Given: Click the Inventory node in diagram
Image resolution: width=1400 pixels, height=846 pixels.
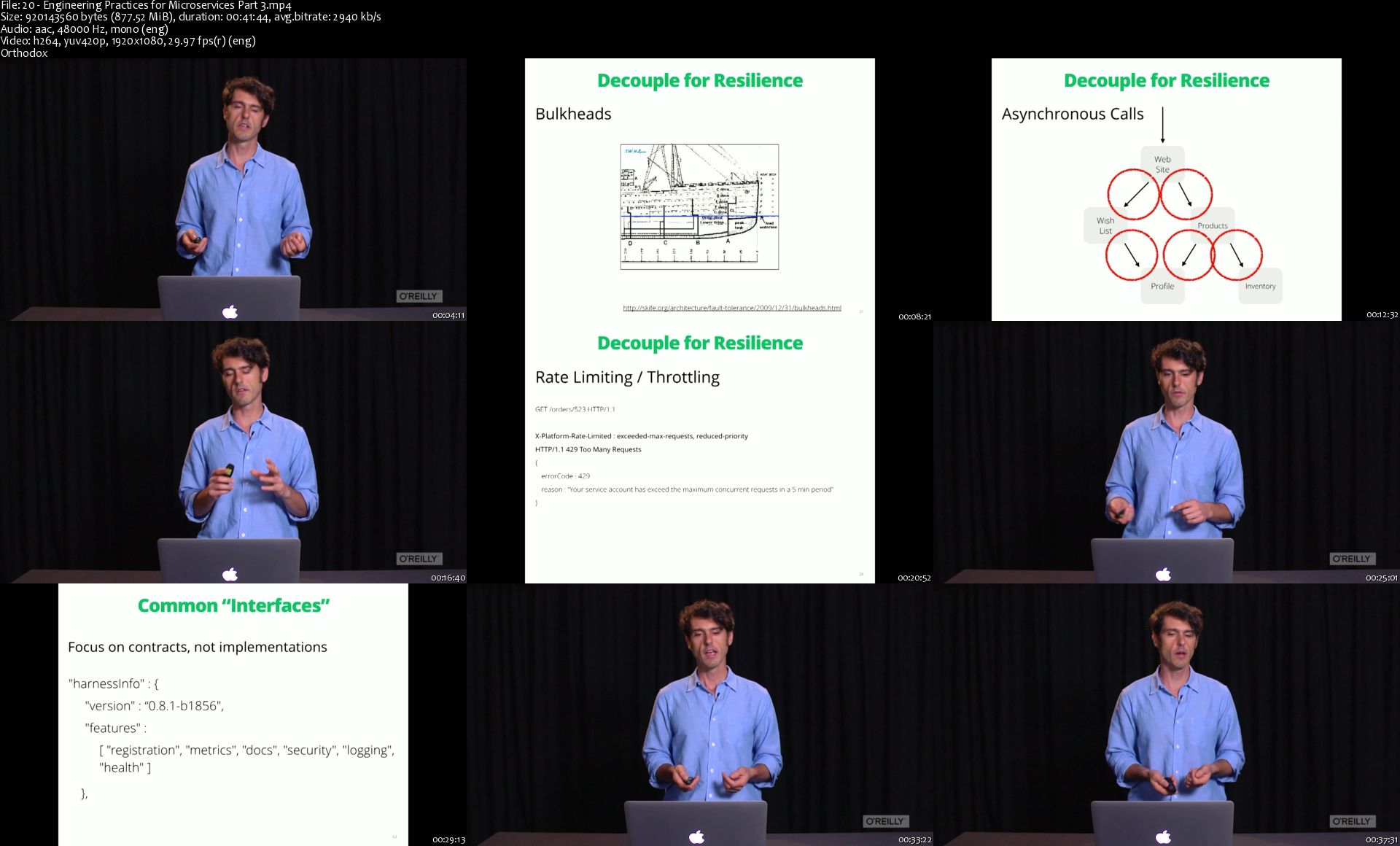Looking at the screenshot, I should pos(1260,286).
